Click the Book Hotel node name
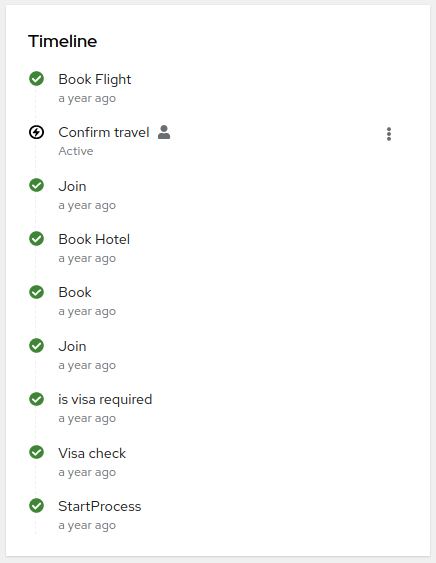The height and width of the screenshot is (563, 436). [94, 239]
